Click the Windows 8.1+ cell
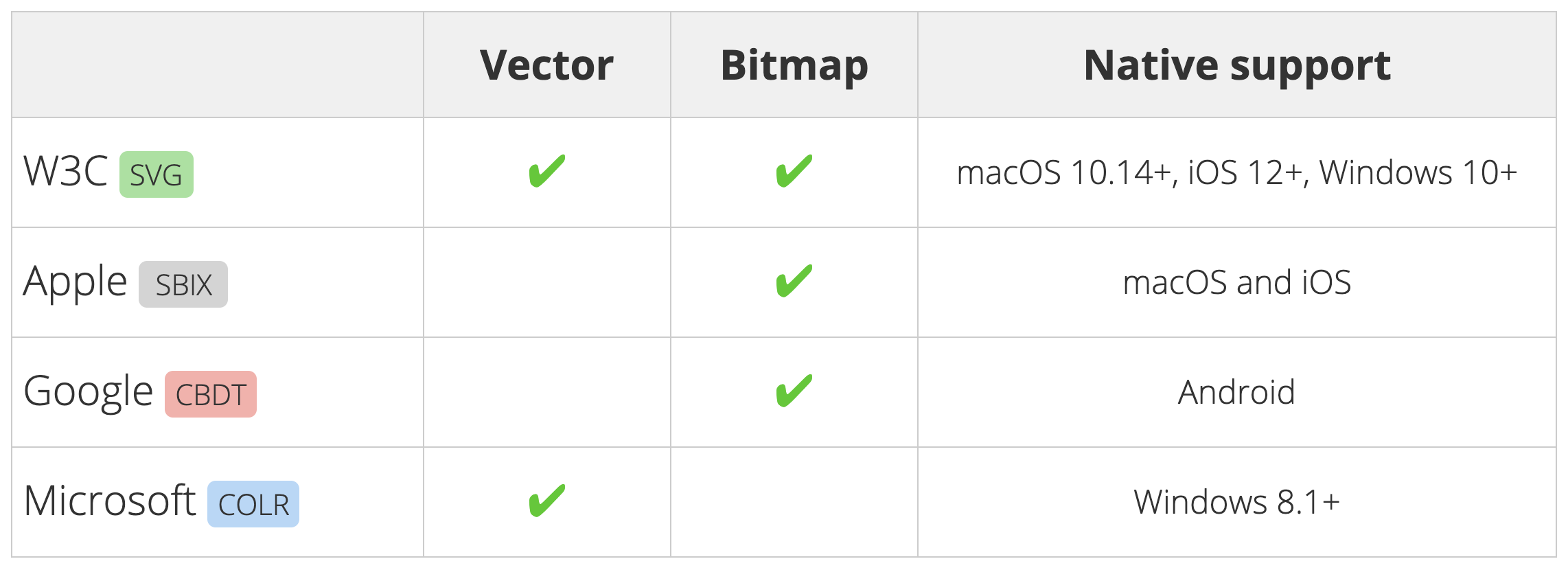 pos(1236,502)
